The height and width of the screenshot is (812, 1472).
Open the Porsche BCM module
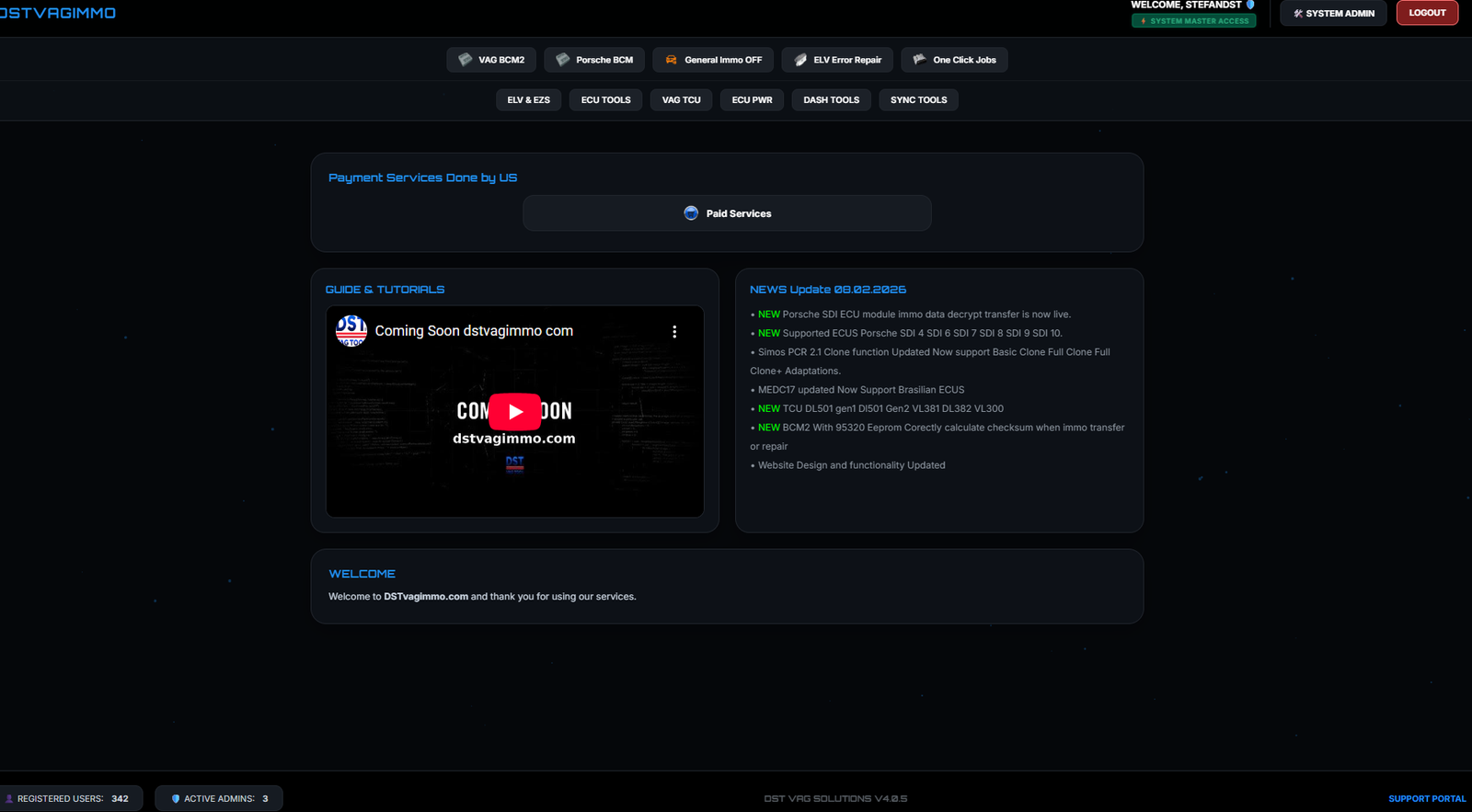tap(594, 60)
